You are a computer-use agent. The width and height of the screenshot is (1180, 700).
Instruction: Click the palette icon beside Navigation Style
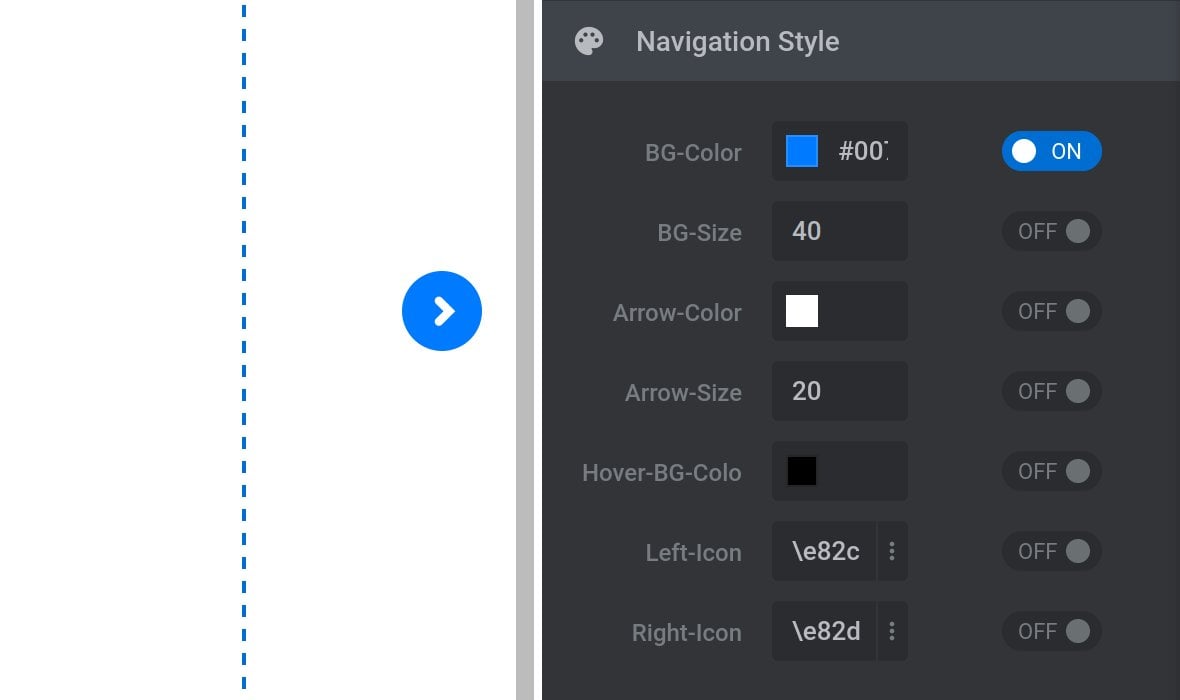tap(589, 42)
